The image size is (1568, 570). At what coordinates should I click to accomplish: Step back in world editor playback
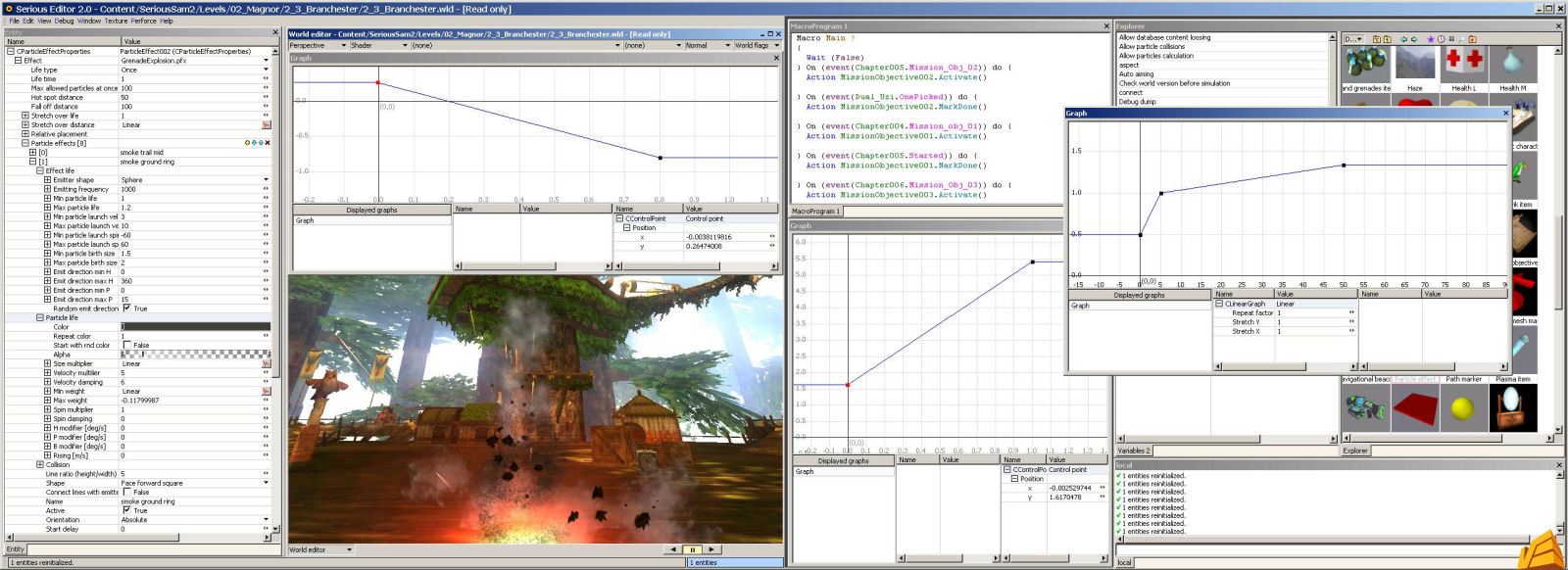[x=672, y=549]
